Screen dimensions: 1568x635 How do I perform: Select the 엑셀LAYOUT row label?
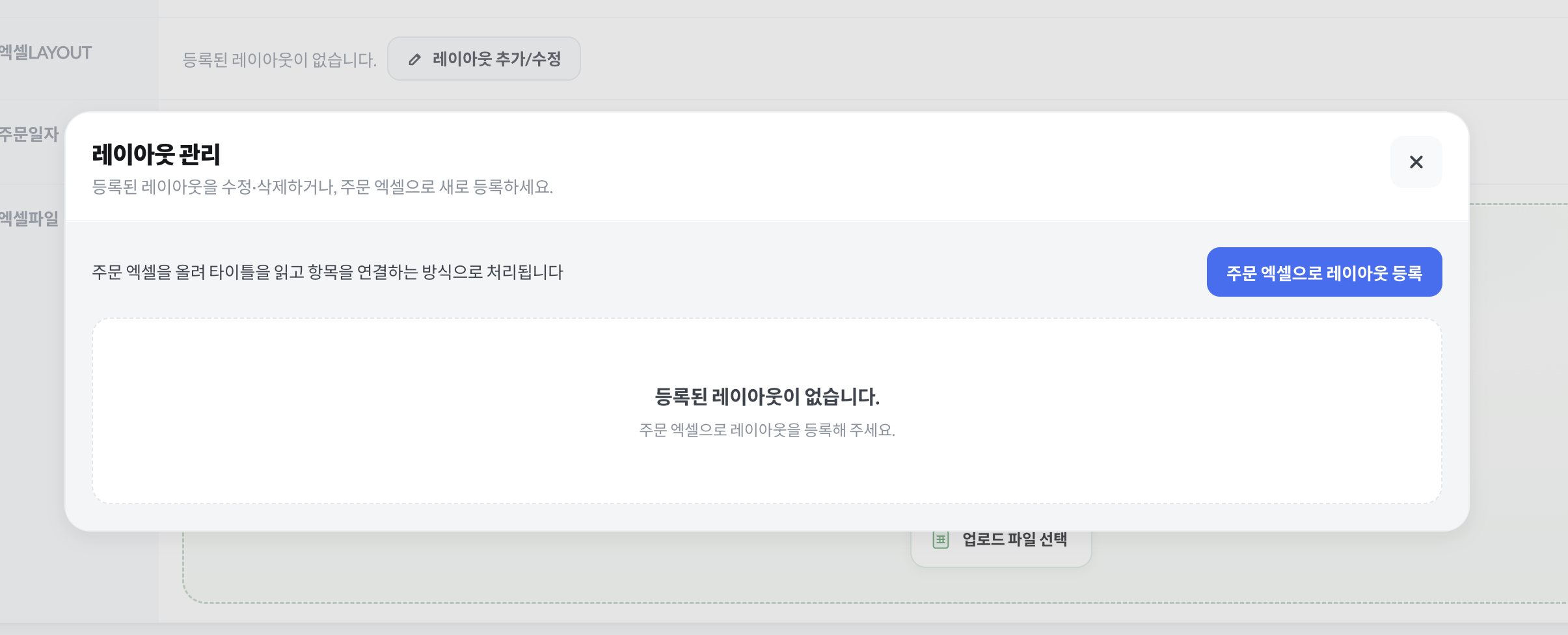pyautogui.click(x=46, y=53)
